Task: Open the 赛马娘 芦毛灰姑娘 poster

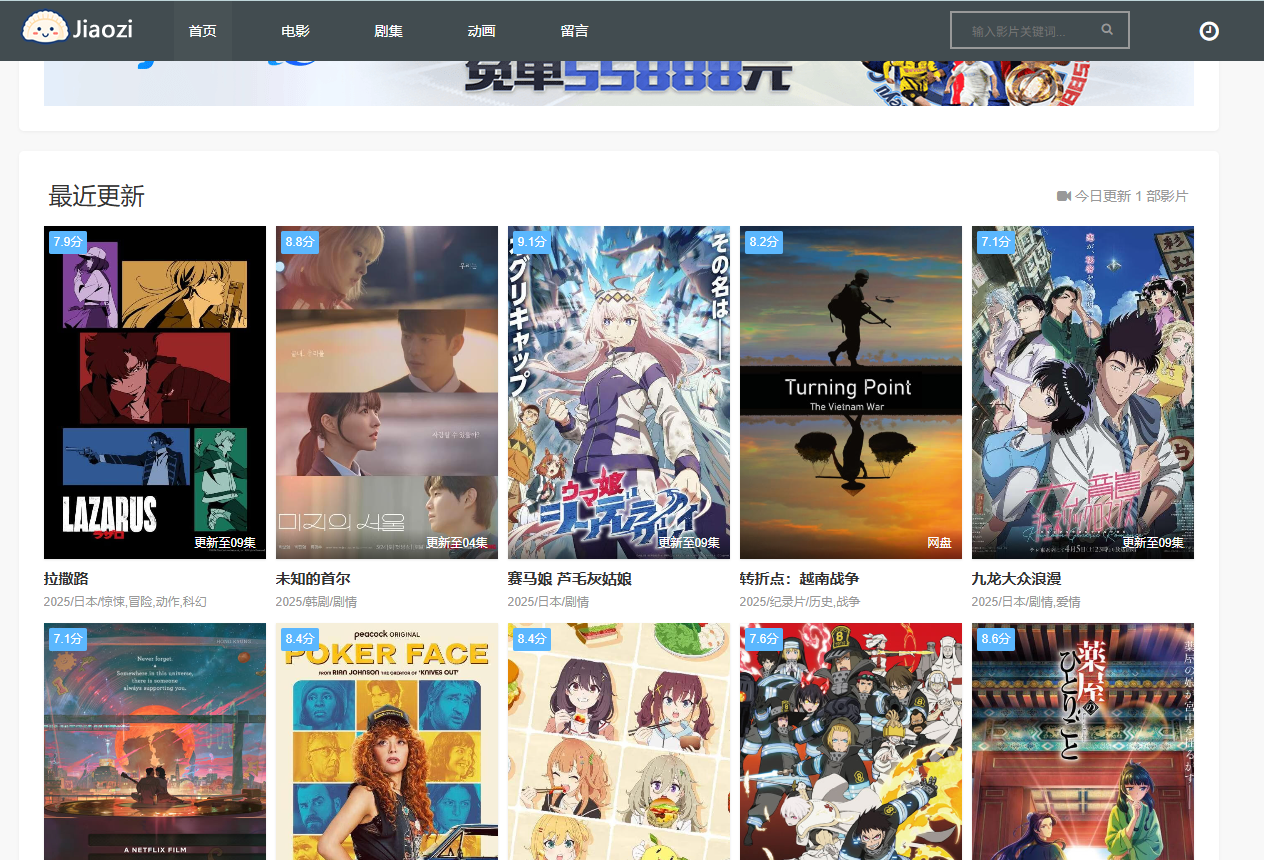Action: 619,392
